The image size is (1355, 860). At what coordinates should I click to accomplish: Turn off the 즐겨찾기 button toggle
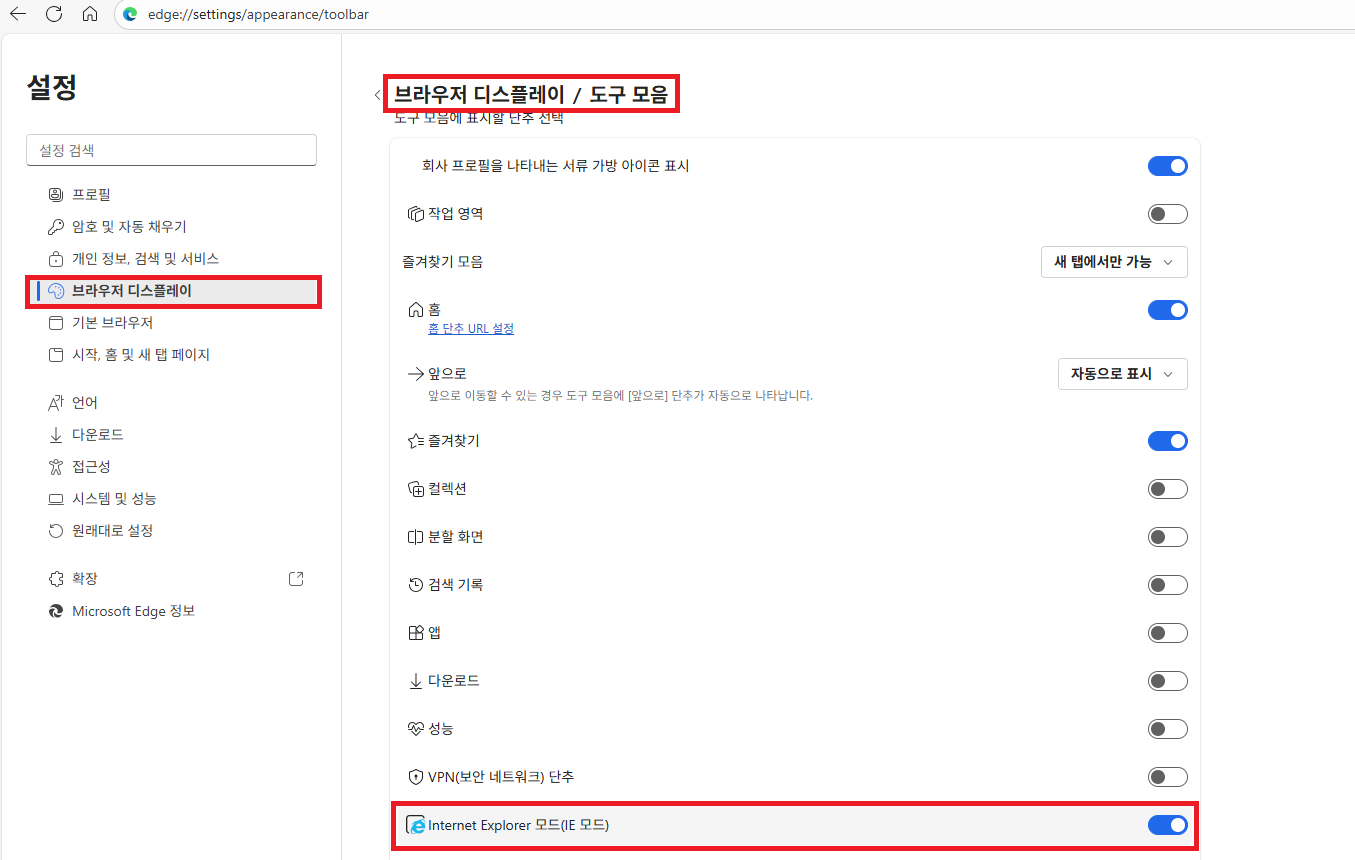click(1167, 441)
